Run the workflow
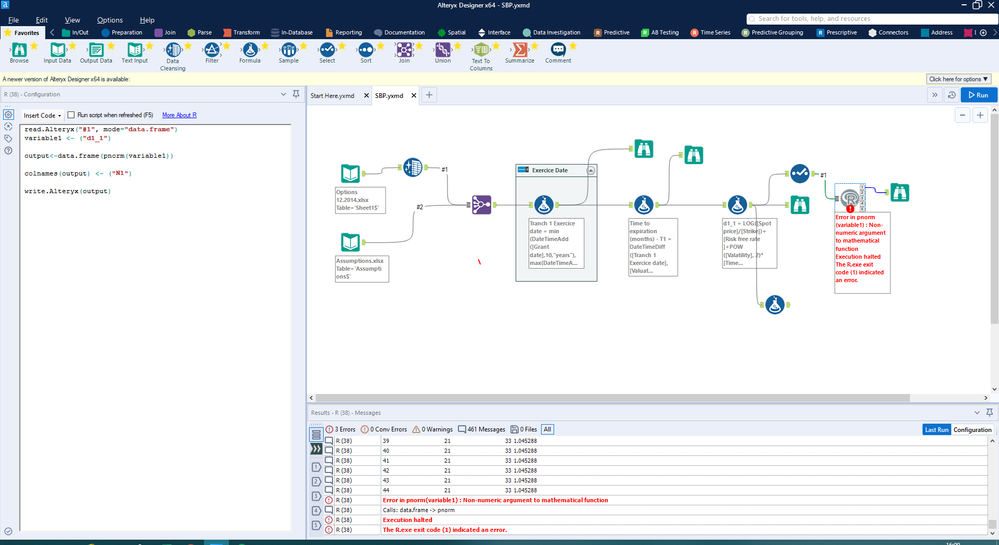This screenshot has width=999, height=545. click(x=978, y=95)
